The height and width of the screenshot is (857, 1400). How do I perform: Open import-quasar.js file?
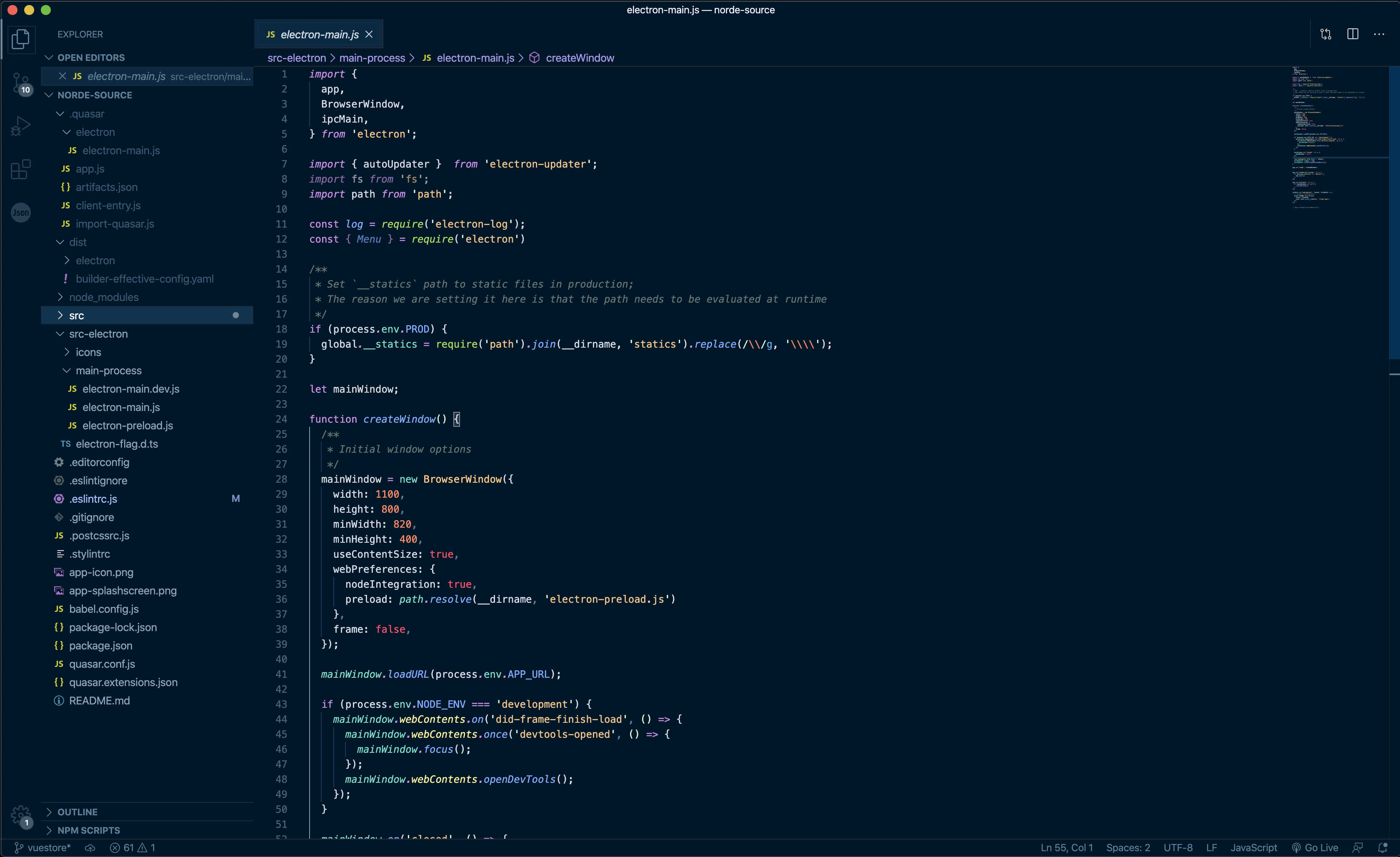(147, 224)
